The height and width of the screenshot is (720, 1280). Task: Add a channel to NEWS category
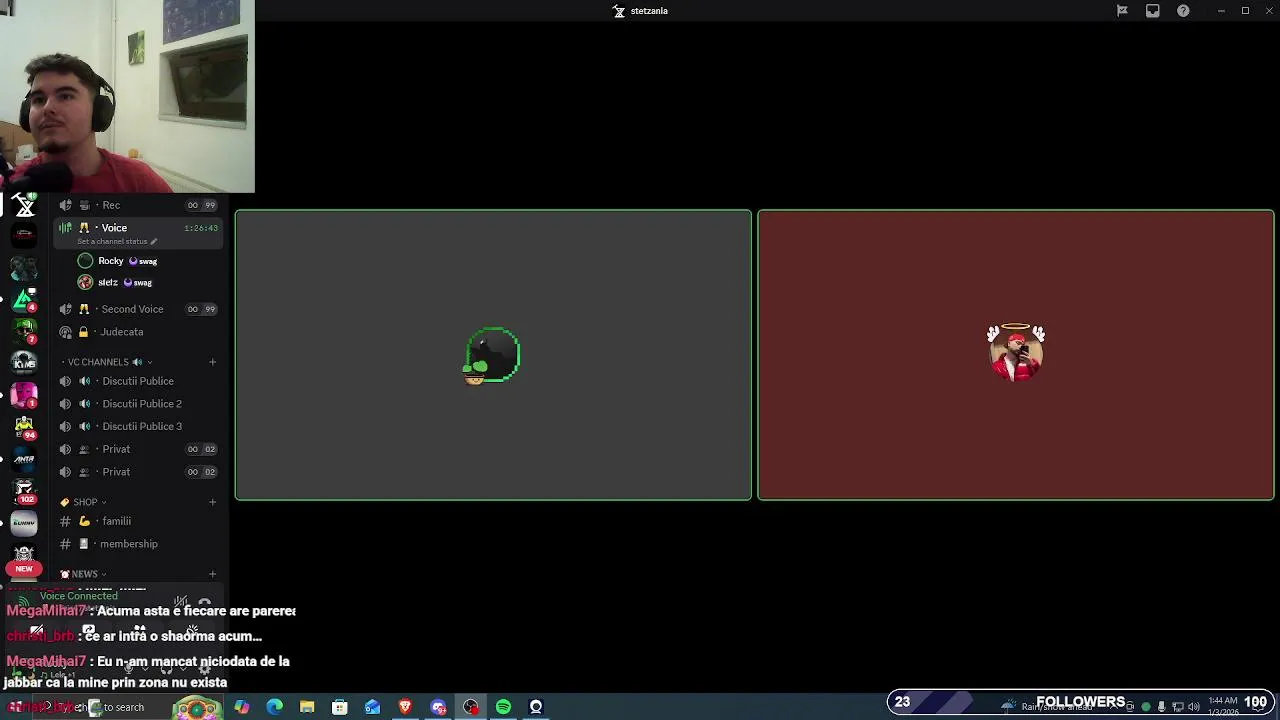coord(212,574)
